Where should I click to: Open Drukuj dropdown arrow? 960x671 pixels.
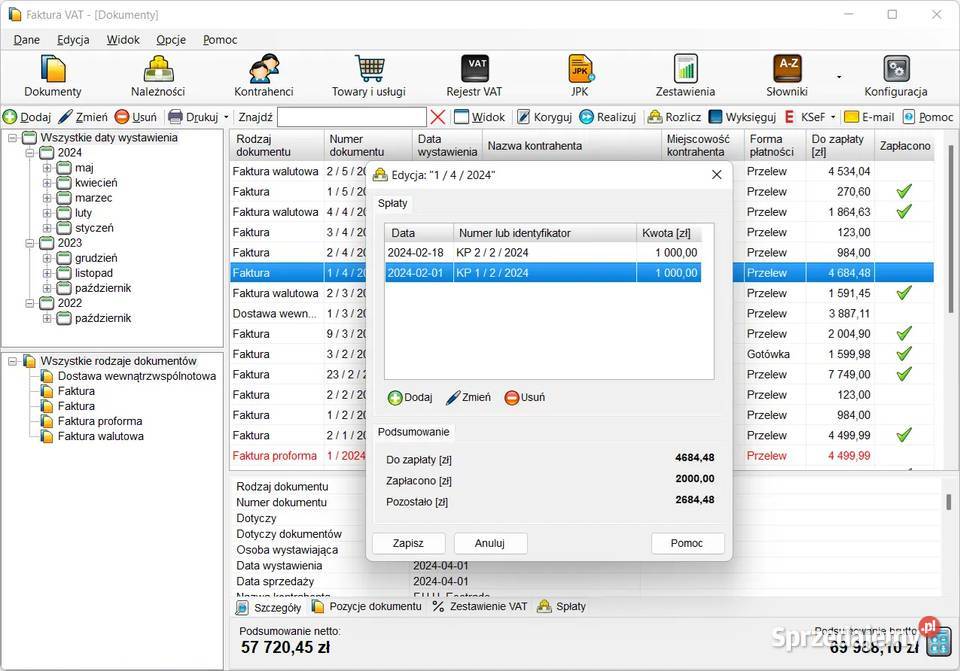(x=226, y=116)
